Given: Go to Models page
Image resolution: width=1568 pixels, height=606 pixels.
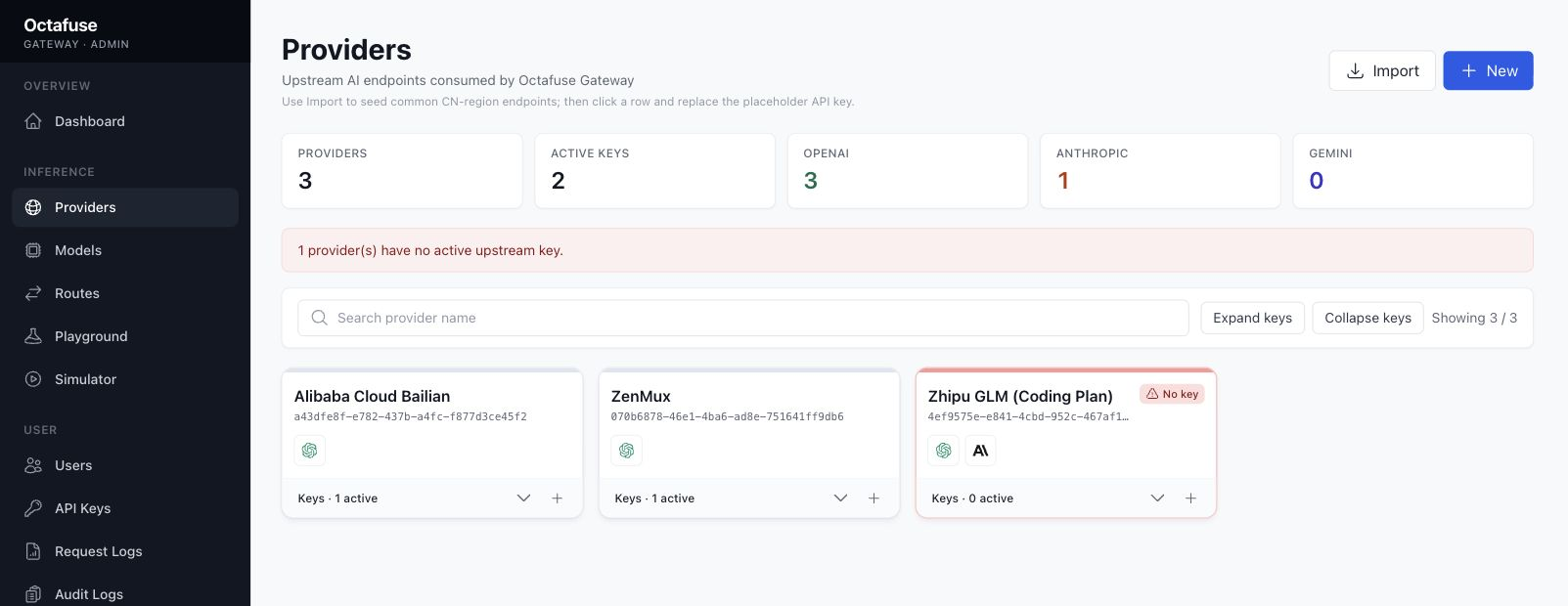Looking at the screenshot, I should tap(125, 250).
